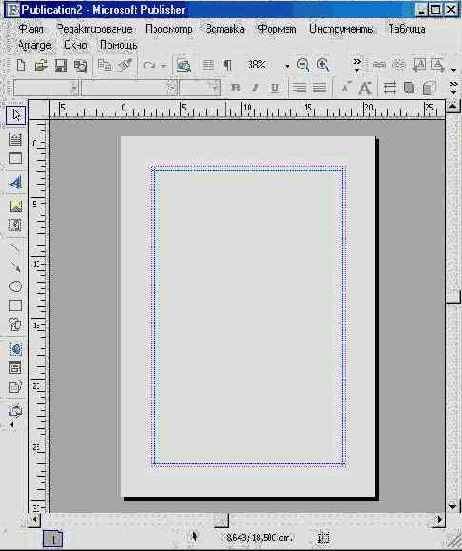The image size is (462, 551).
Task: Select the Pointer tool
Action: click(x=16, y=115)
